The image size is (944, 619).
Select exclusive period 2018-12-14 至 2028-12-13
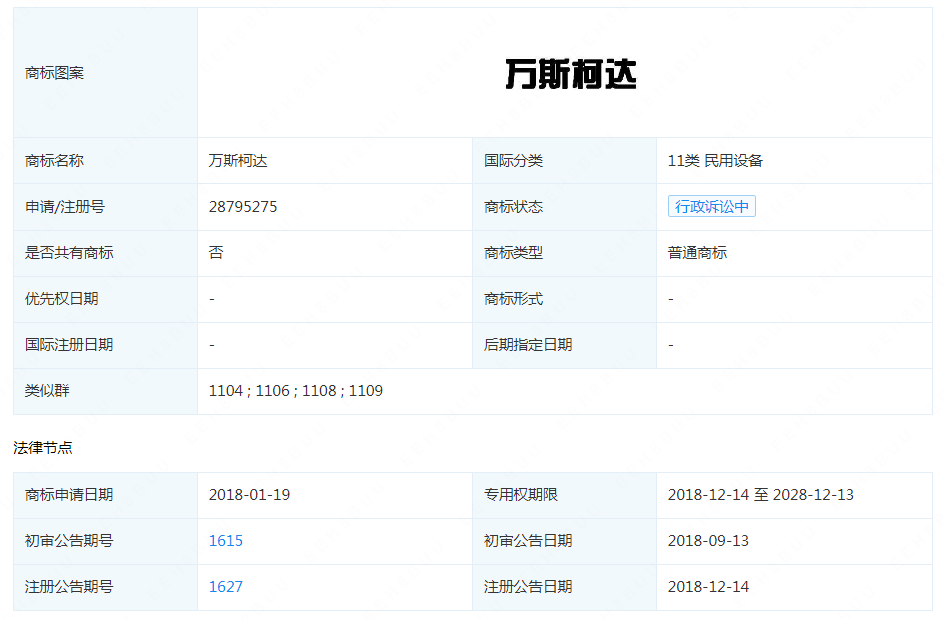coord(760,494)
